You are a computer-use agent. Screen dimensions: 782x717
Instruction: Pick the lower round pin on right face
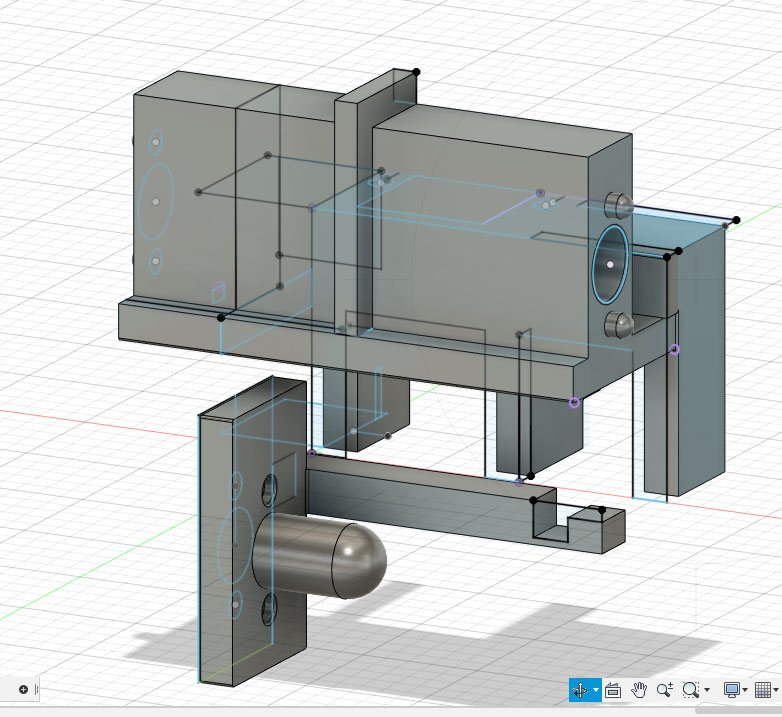pos(620,324)
